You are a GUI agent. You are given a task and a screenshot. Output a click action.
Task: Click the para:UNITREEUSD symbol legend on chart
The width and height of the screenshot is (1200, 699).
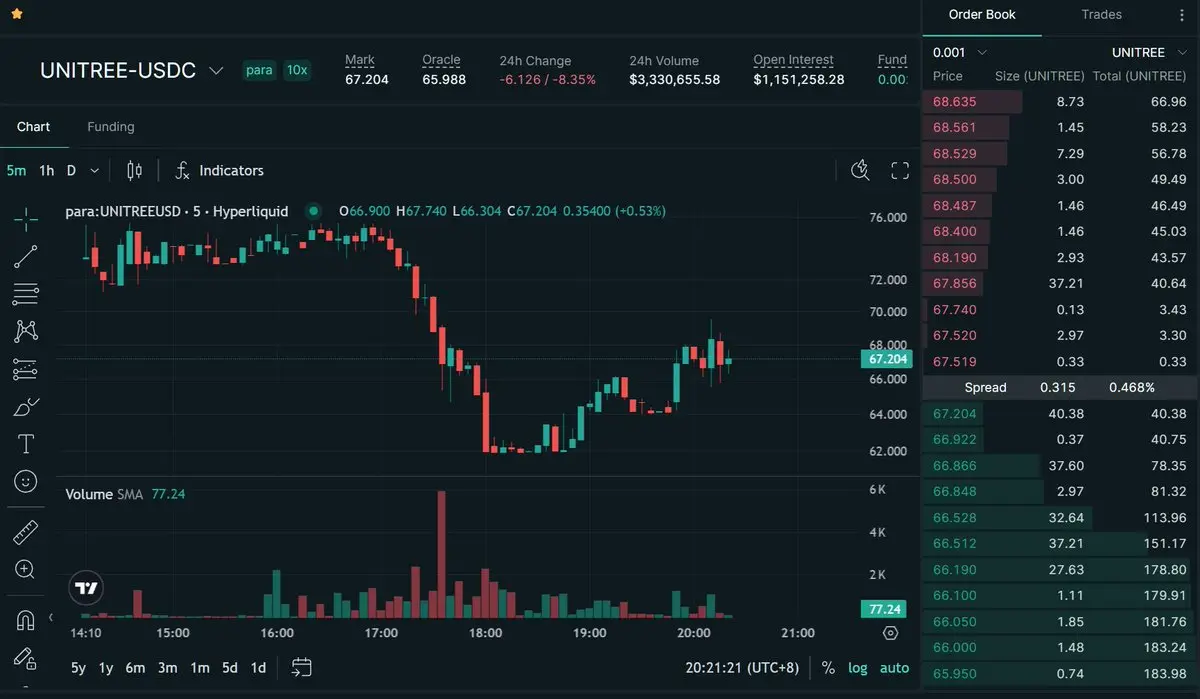pos(176,211)
